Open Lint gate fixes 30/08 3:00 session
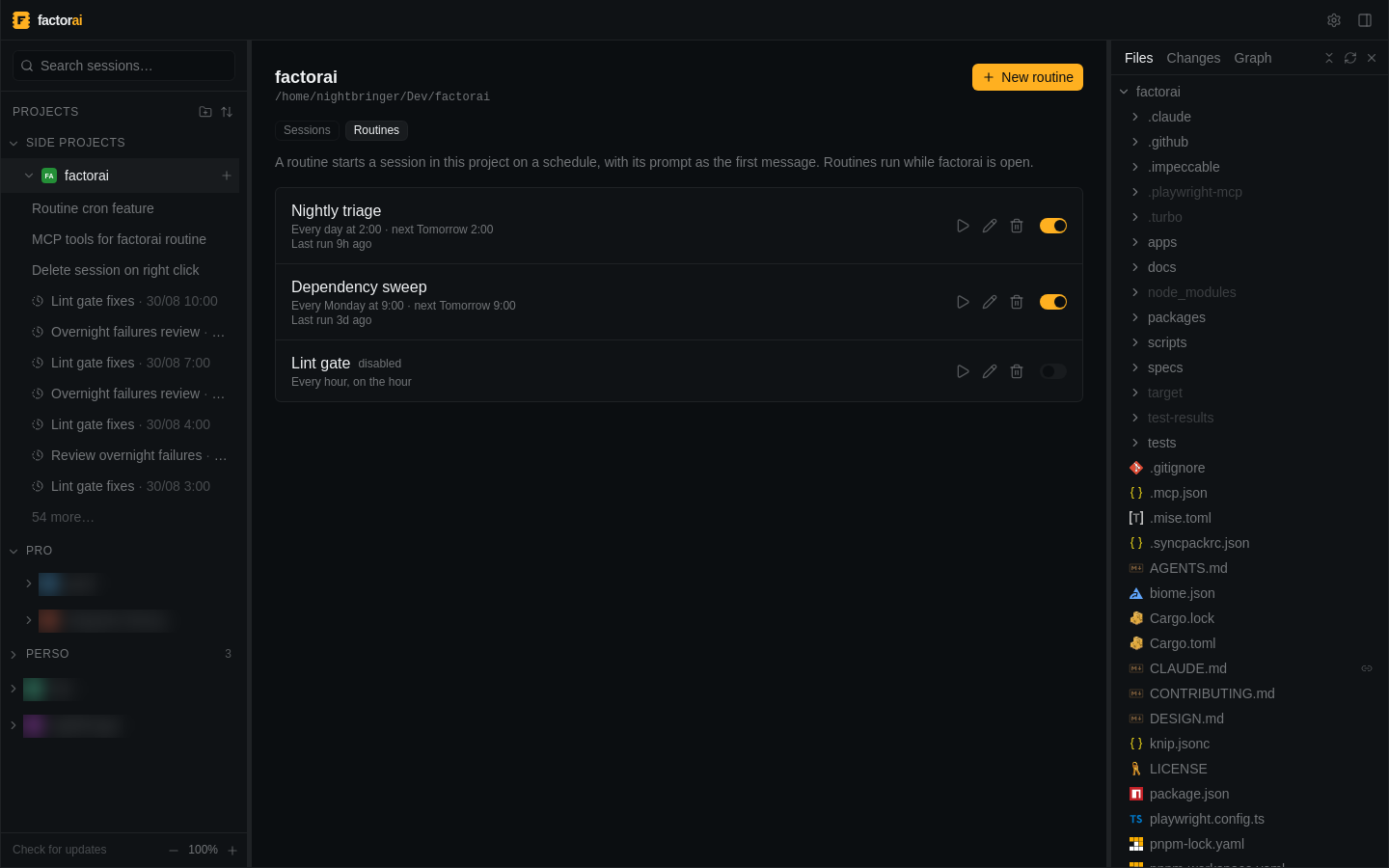1389x868 pixels. click(x=121, y=486)
